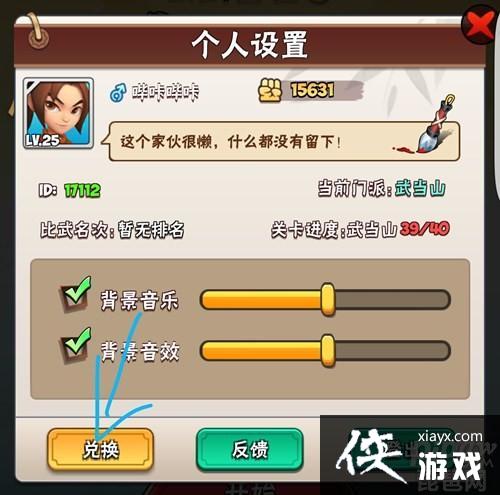Viewport: 500px width, 495px height.
Task: Click the player avatar portrait
Action: (x=58, y=113)
